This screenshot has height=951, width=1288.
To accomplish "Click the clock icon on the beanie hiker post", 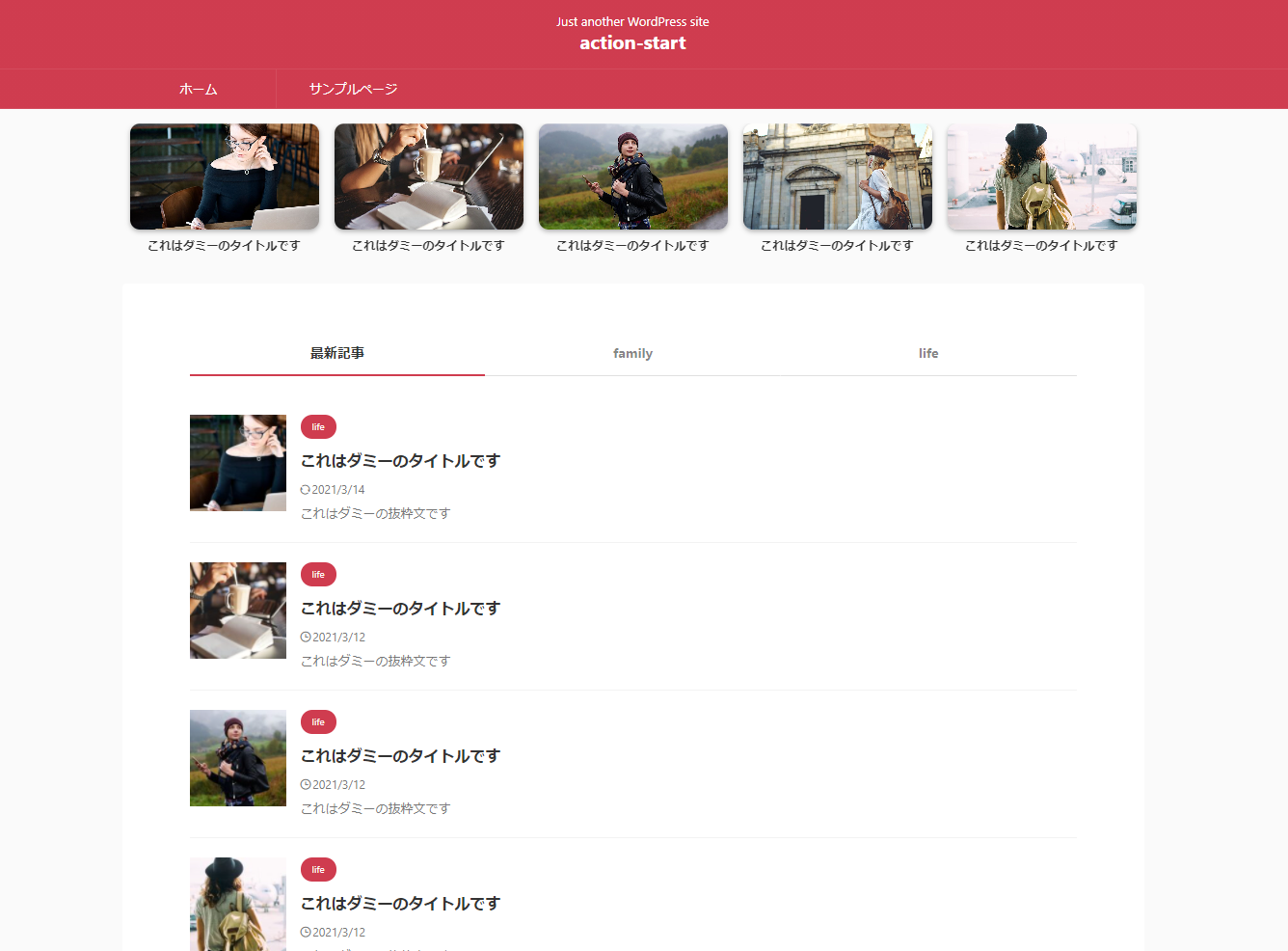I will click(306, 785).
